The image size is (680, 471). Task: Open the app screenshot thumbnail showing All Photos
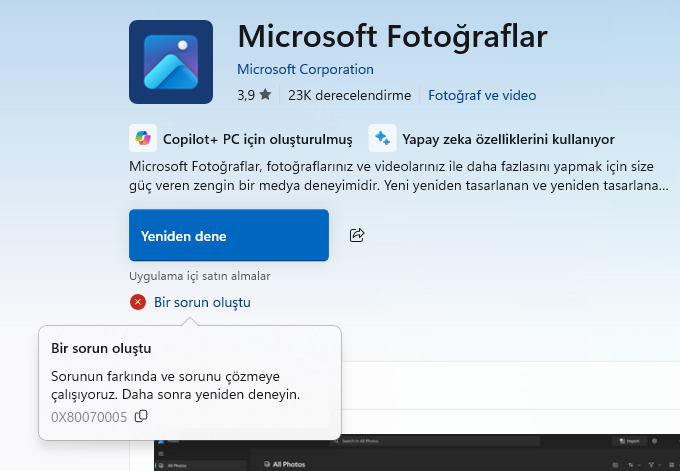[x=417, y=452]
